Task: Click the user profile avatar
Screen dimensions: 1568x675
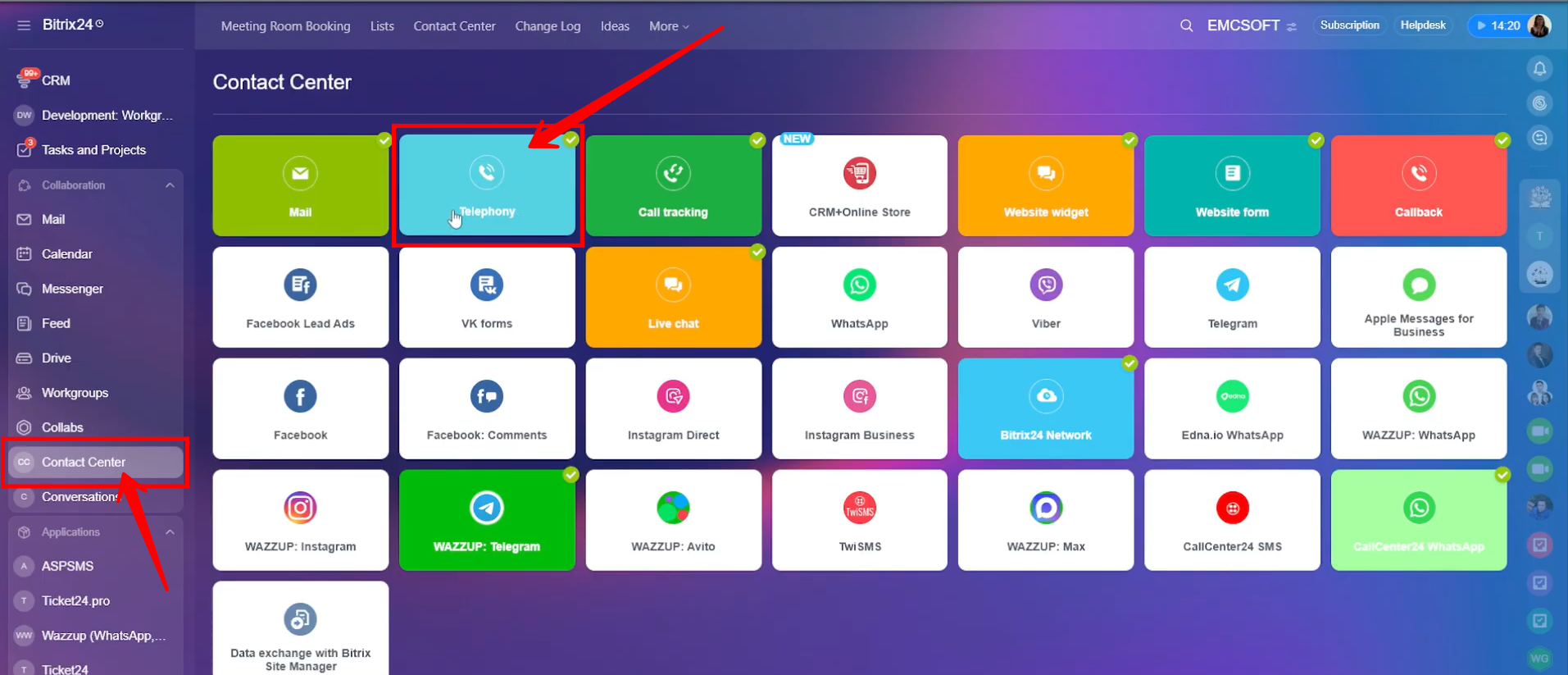Action: coord(1538,25)
